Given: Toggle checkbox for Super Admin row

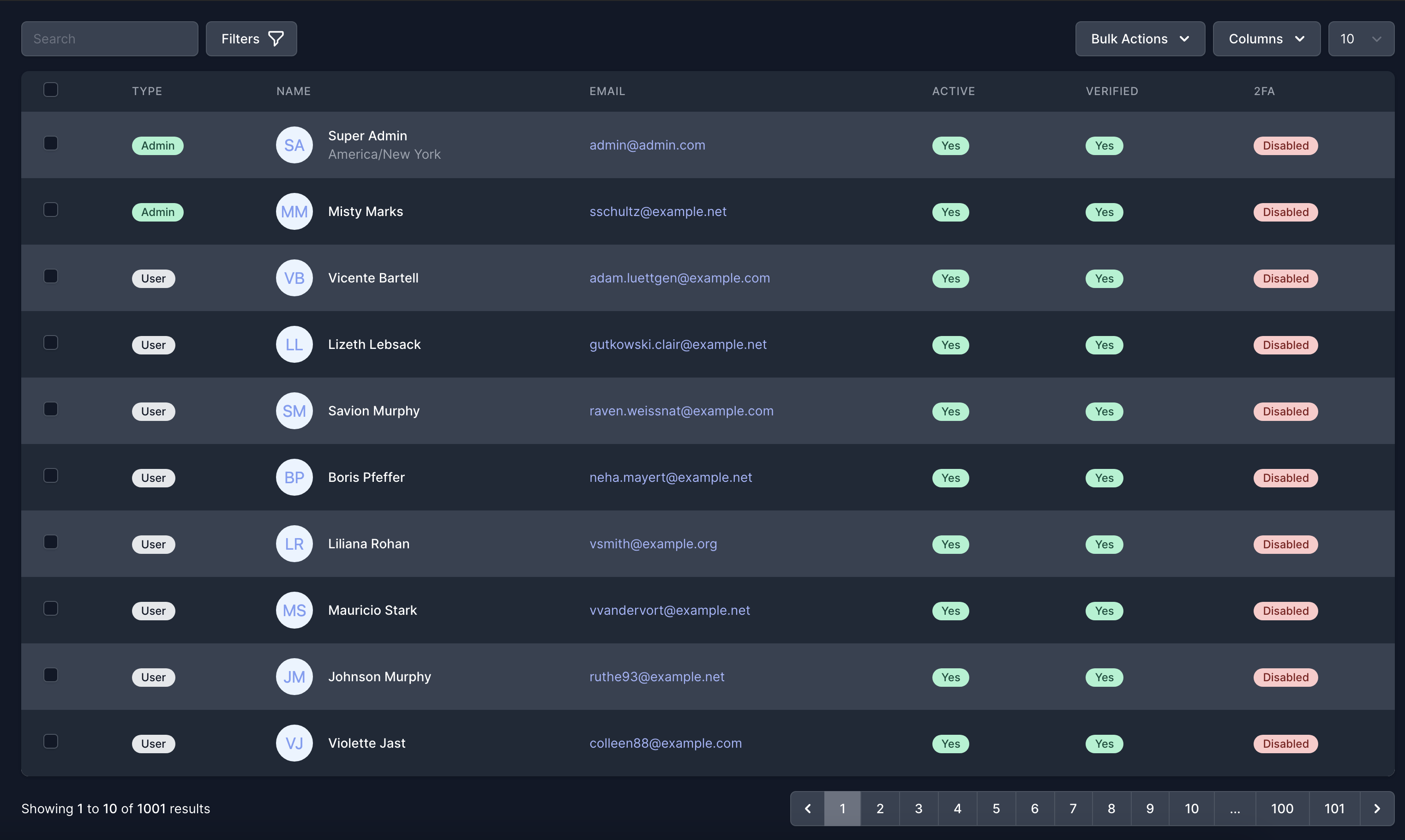Looking at the screenshot, I should [x=51, y=143].
